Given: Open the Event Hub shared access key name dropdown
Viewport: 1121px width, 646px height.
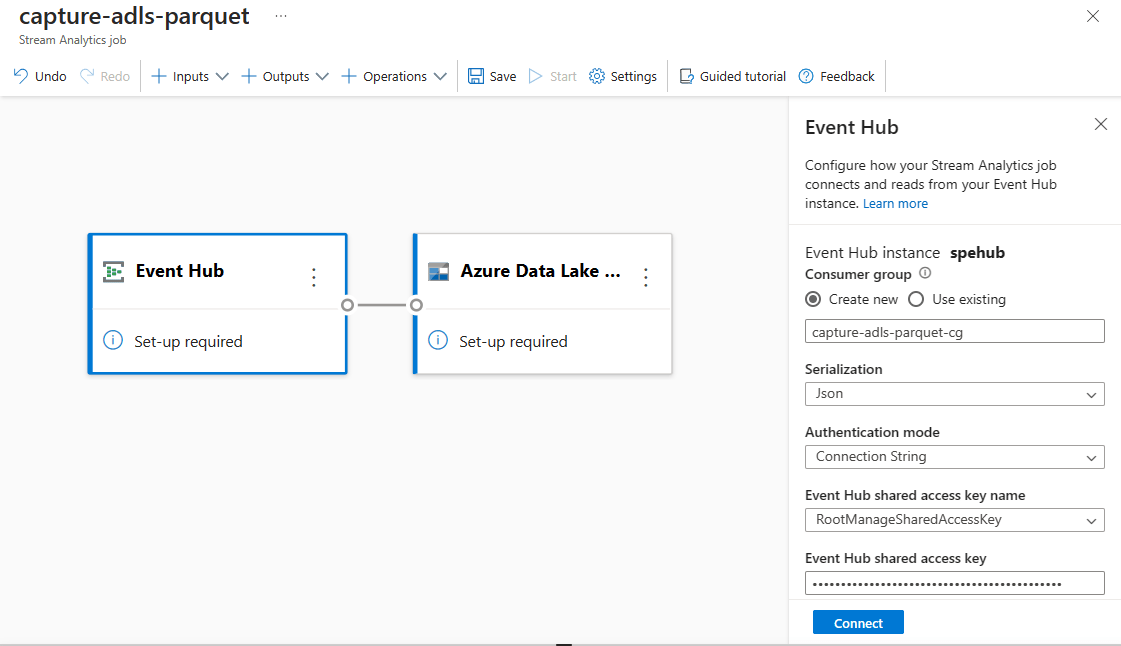Looking at the screenshot, I should coord(954,519).
